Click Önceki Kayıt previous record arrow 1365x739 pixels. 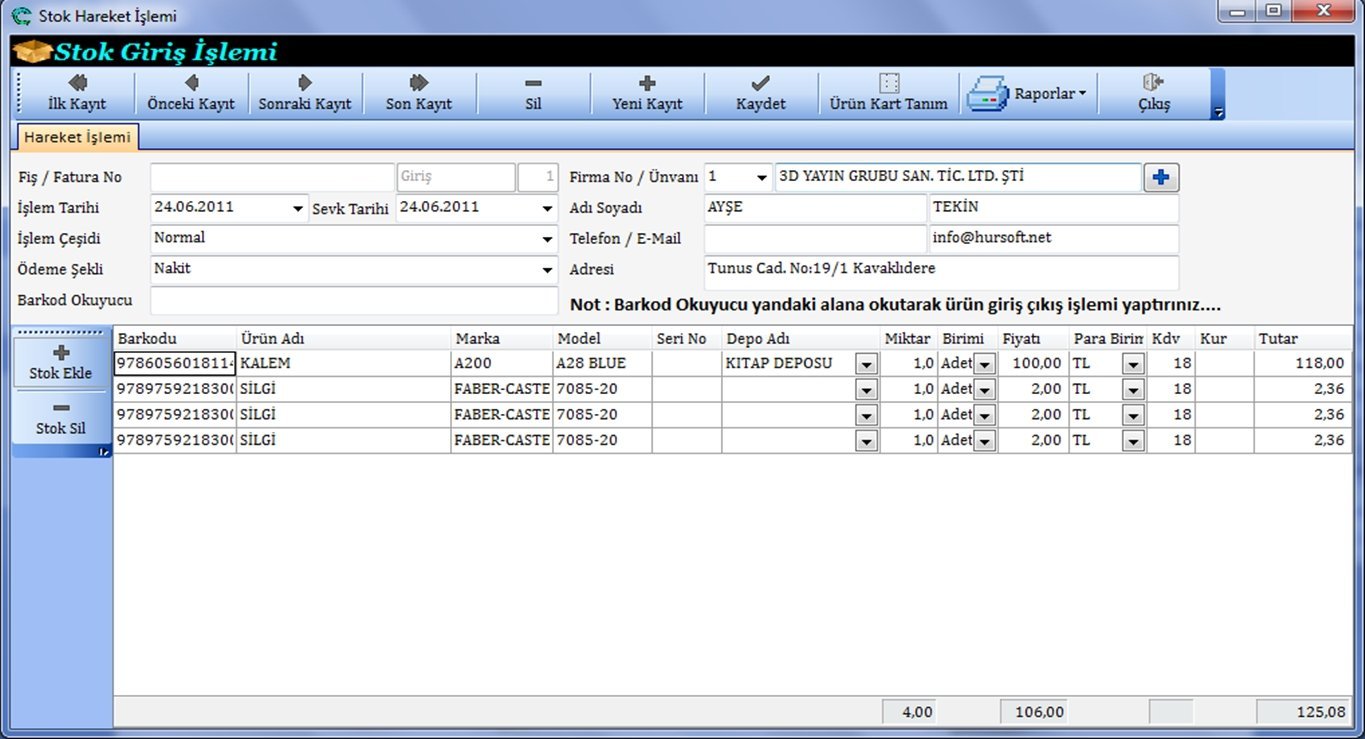190,93
